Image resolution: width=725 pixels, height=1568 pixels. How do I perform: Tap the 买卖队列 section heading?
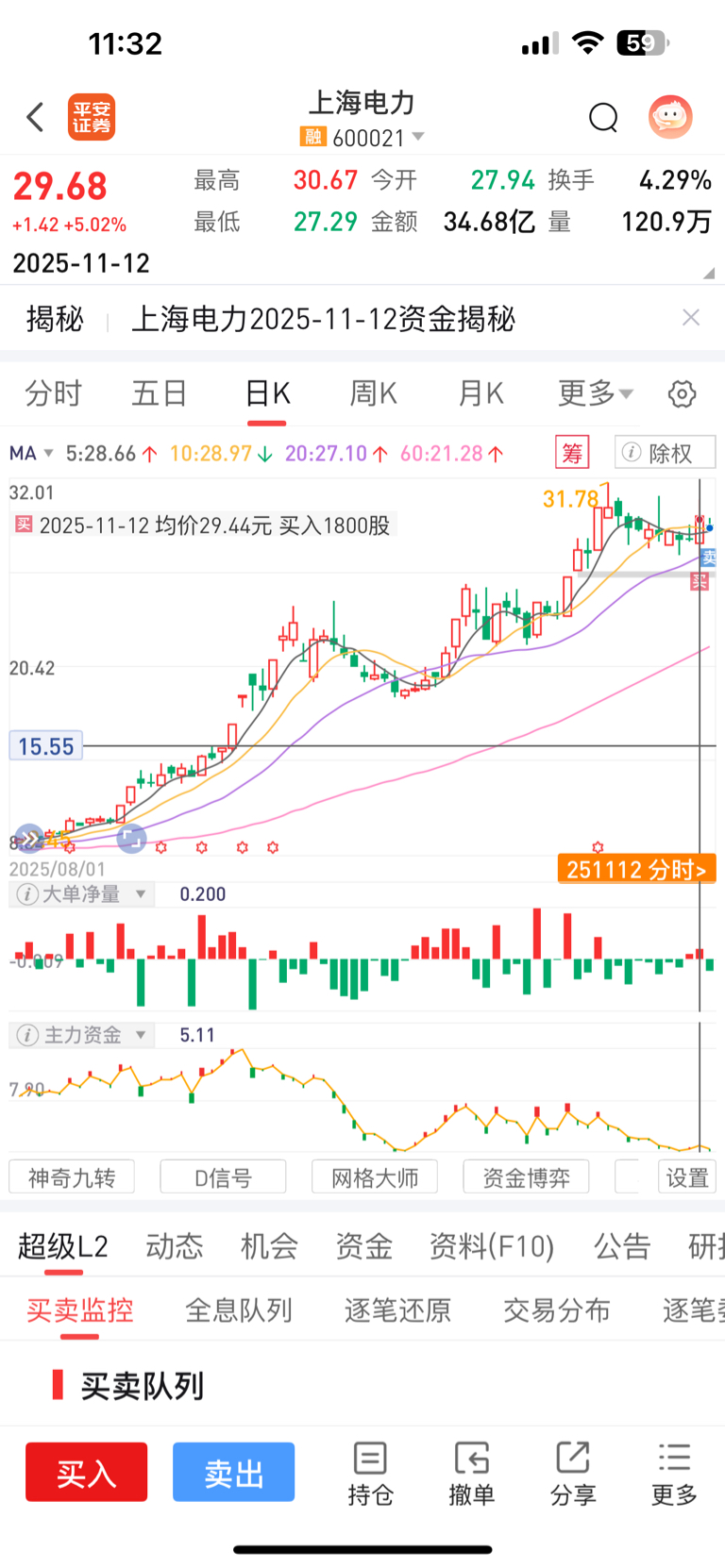tap(143, 1386)
